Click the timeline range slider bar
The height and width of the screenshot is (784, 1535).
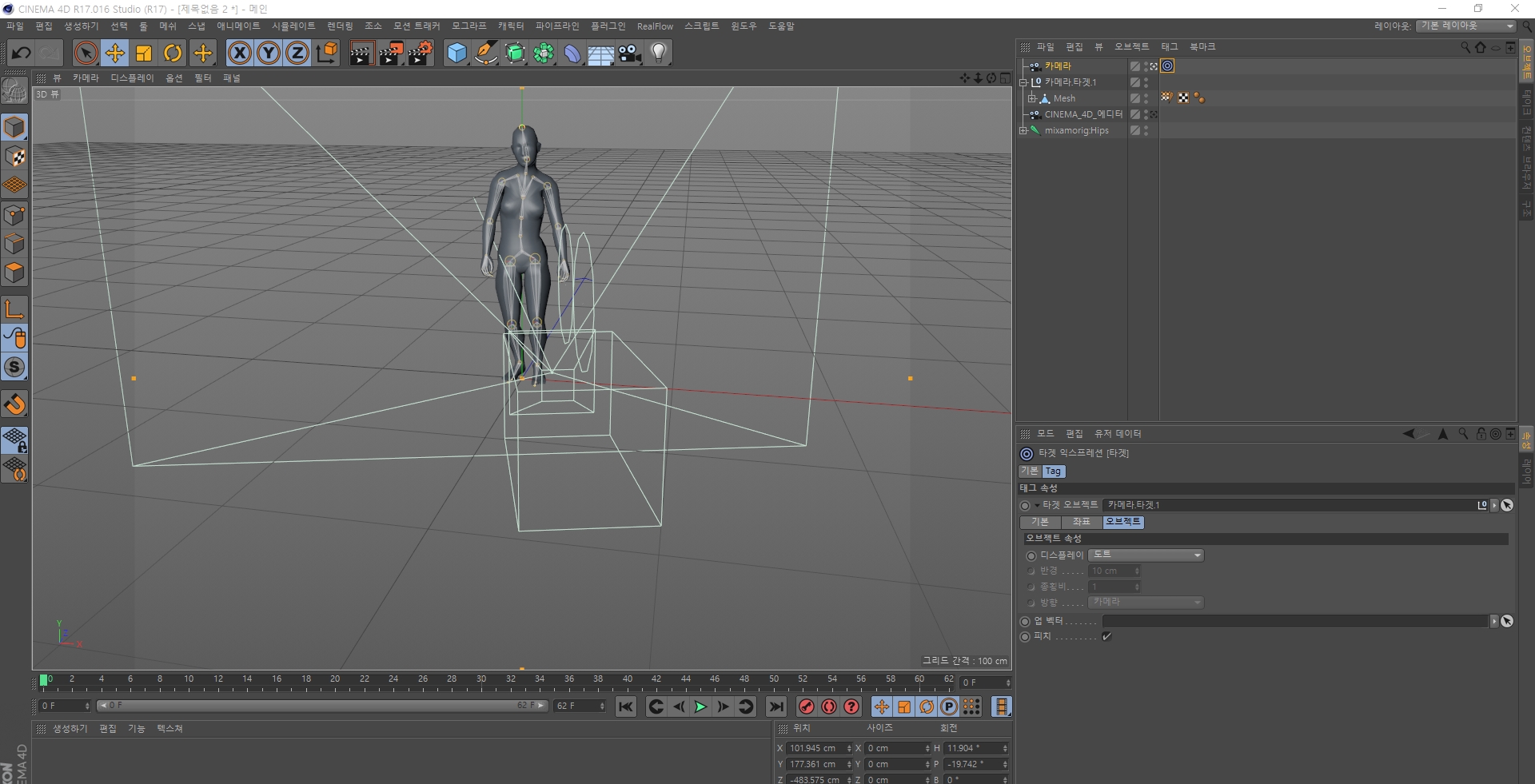pyautogui.click(x=322, y=706)
